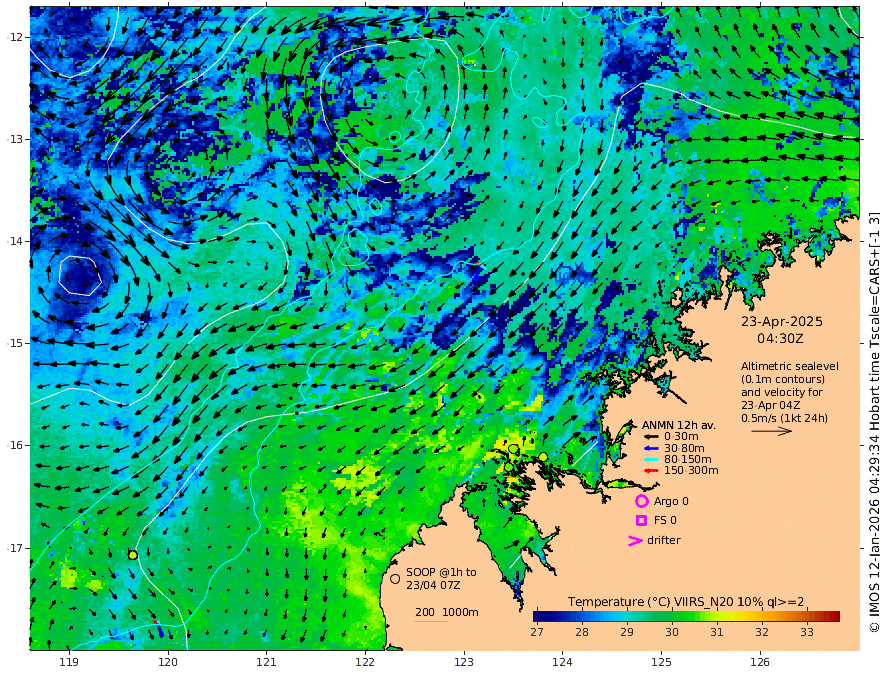The height and width of the screenshot is (680, 880).
Task: Click the magenta FS square legend icon
Action: pyautogui.click(x=641, y=521)
